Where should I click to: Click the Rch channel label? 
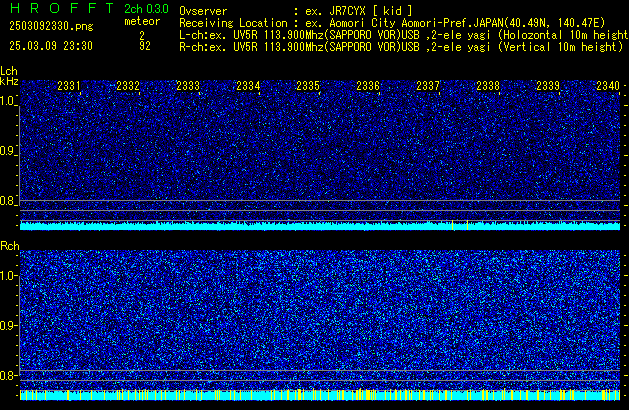(10, 246)
